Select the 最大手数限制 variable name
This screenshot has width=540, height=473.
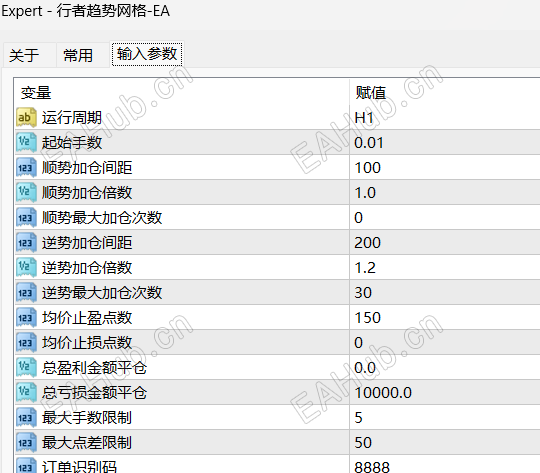click(87, 418)
